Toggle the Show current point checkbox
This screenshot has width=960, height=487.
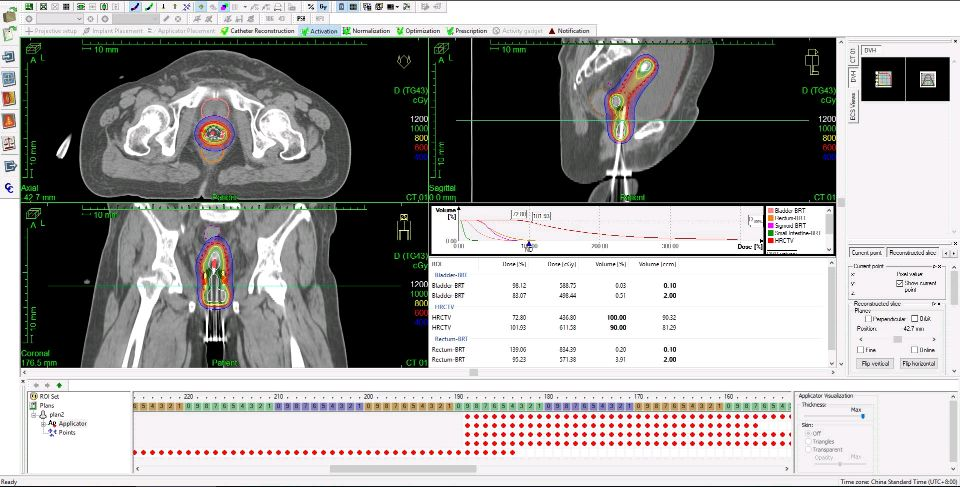coord(900,283)
